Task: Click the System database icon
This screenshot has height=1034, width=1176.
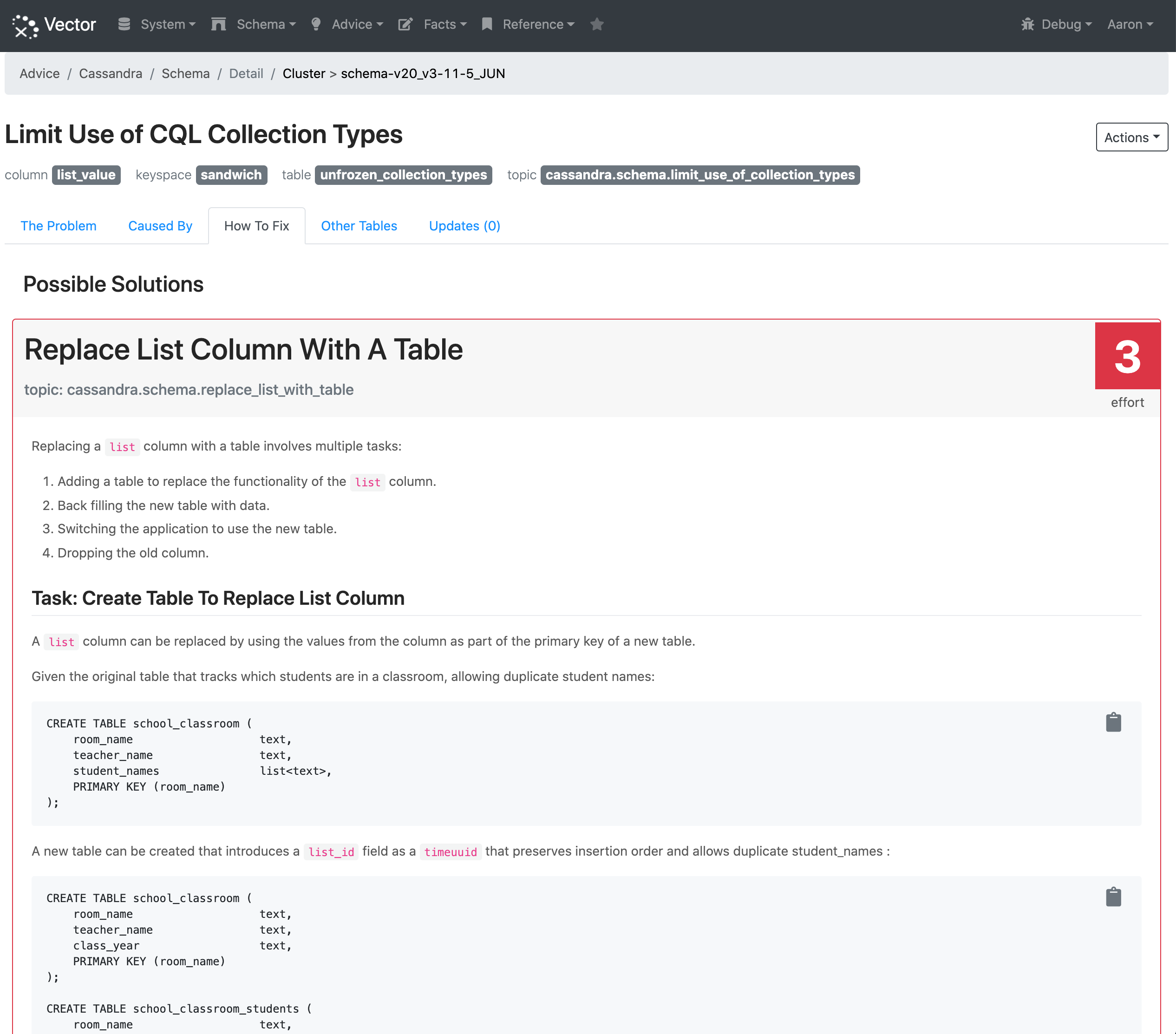Action: tap(124, 24)
